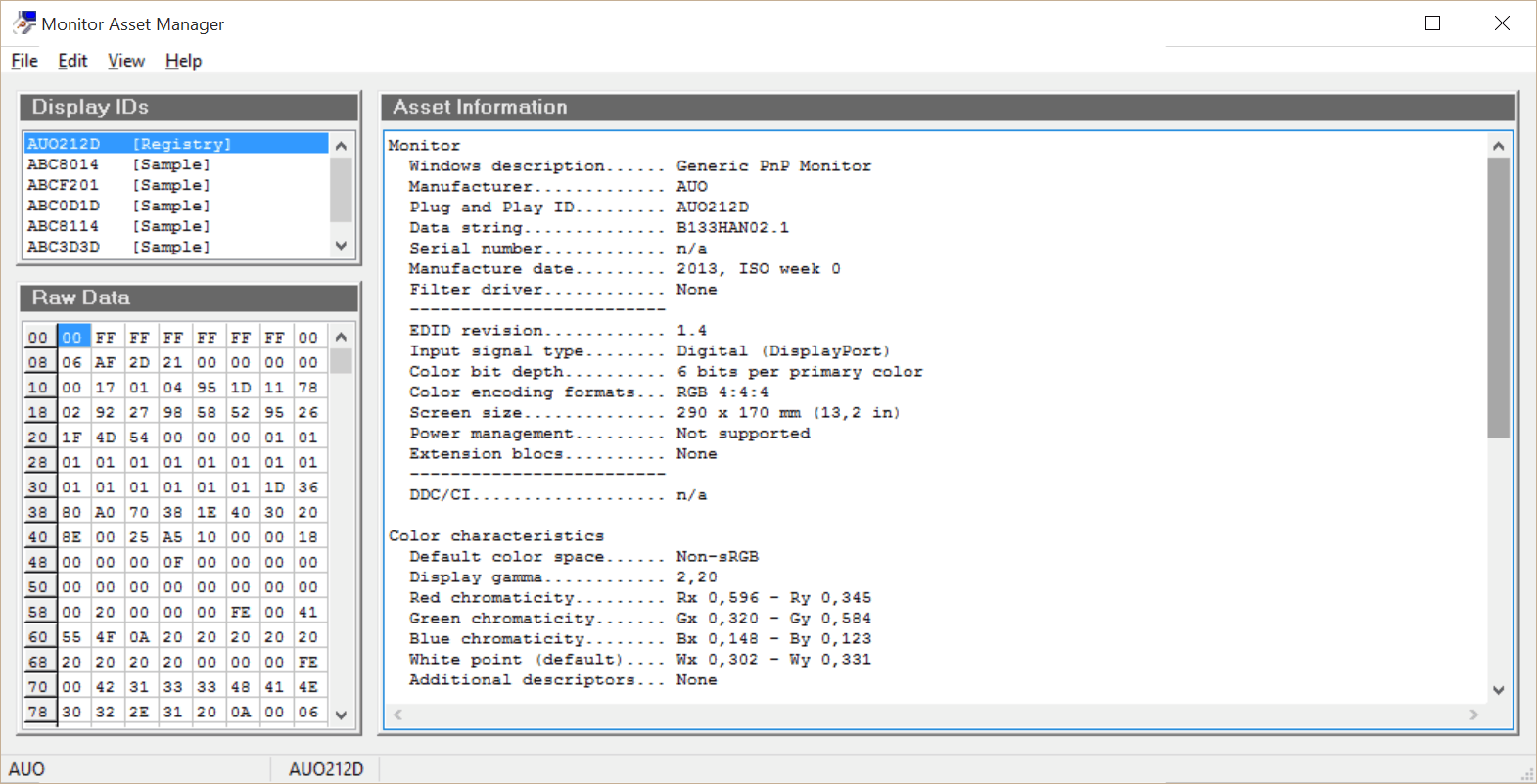Click the AF byte in Raw Data

click(106, 362)
